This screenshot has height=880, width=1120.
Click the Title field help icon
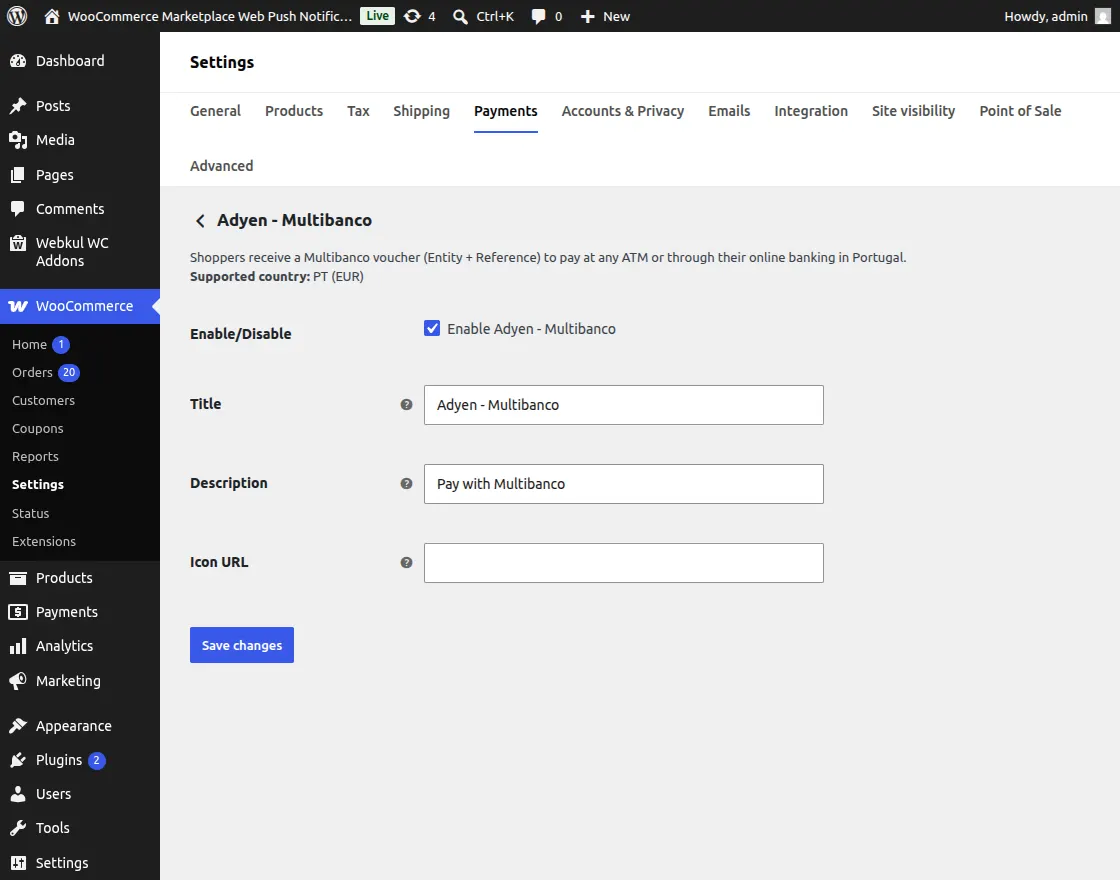406,404
